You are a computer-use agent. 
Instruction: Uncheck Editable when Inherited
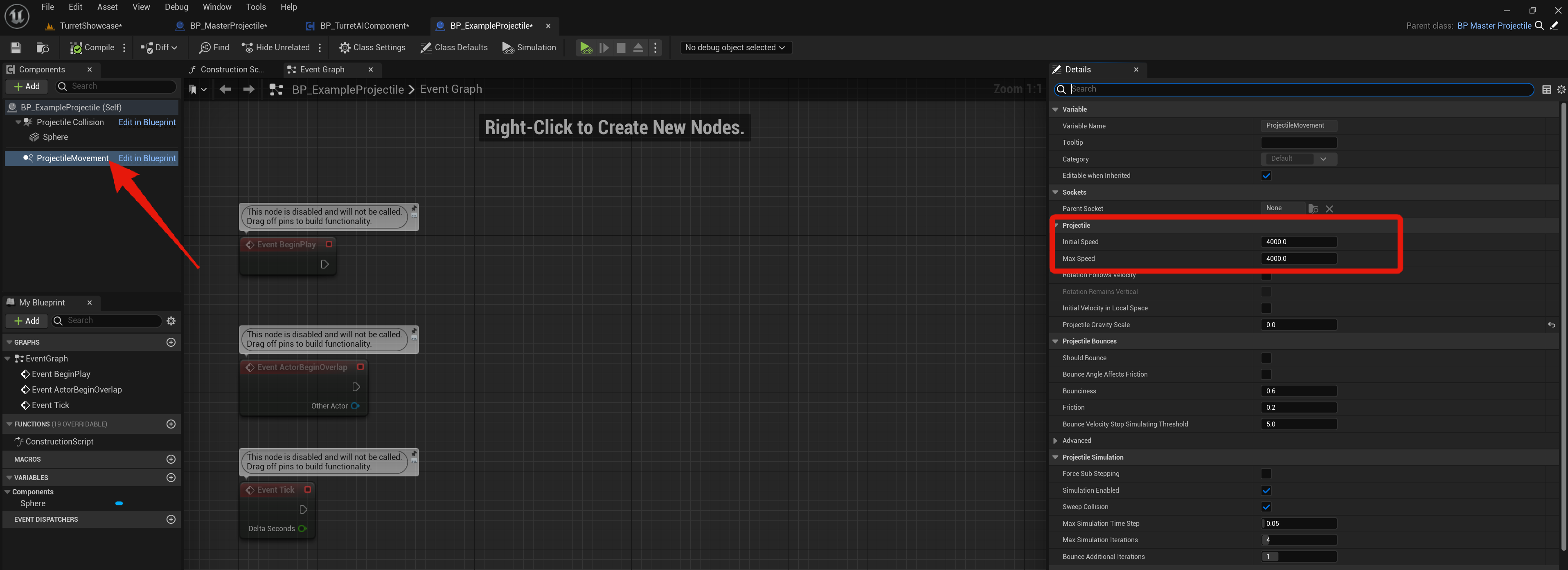tap(1266, 176)
